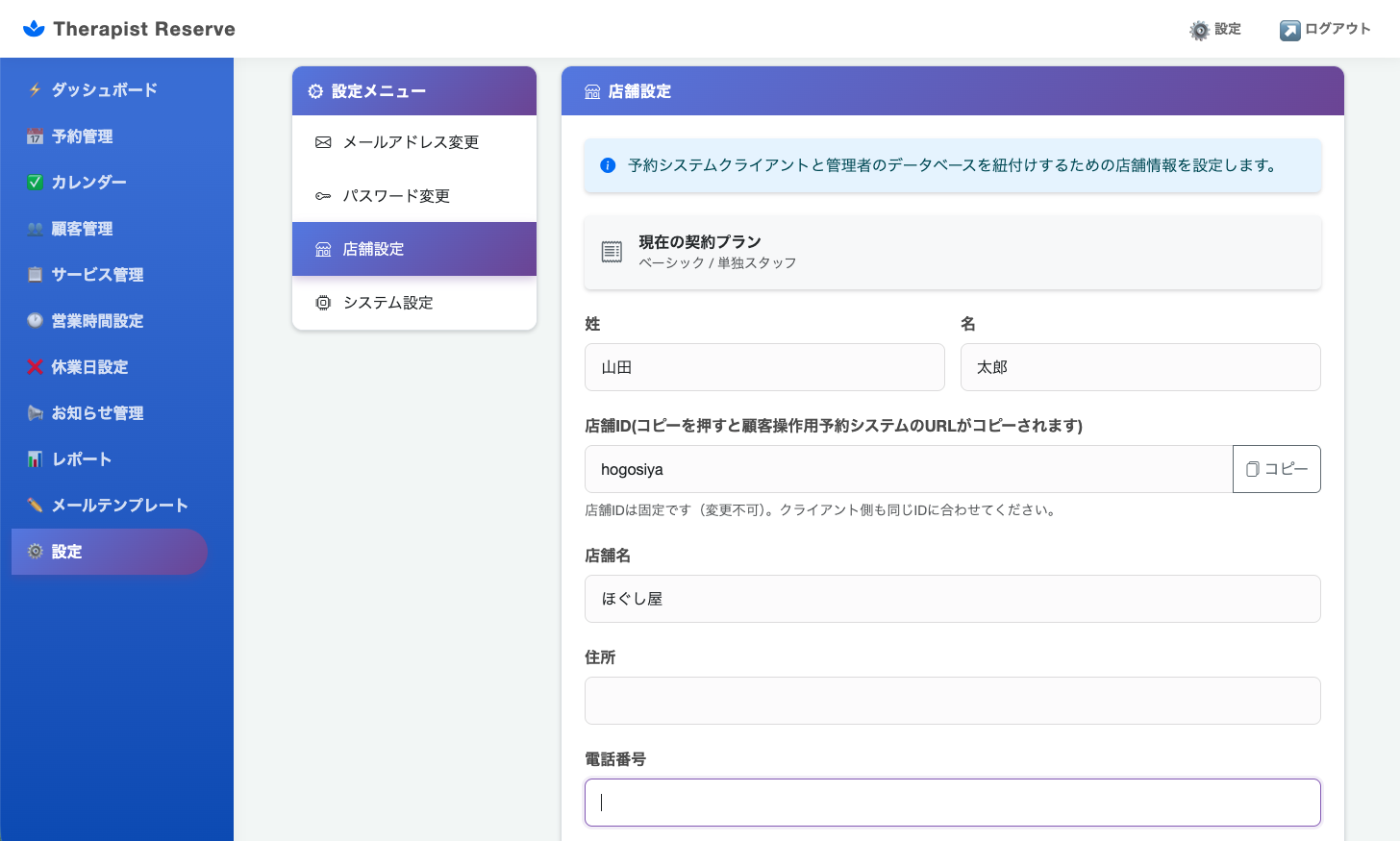The width and height of the screenshot is (1400, 841).
Task: Click the pencil メールテンプレート icon
Action: pos(36,506)
